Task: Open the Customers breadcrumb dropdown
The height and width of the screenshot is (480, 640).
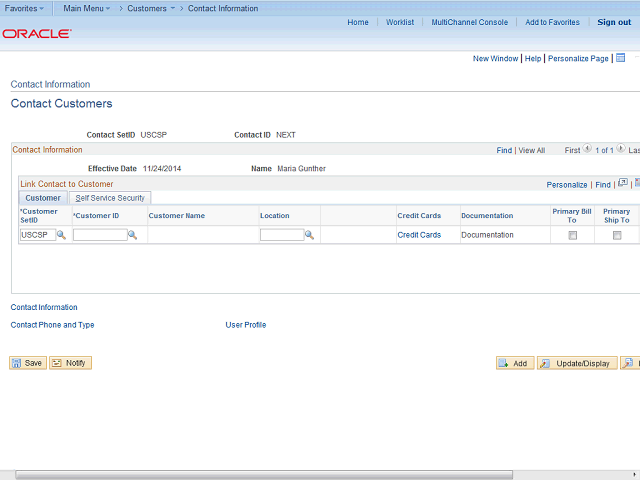Action: [151, 8]
